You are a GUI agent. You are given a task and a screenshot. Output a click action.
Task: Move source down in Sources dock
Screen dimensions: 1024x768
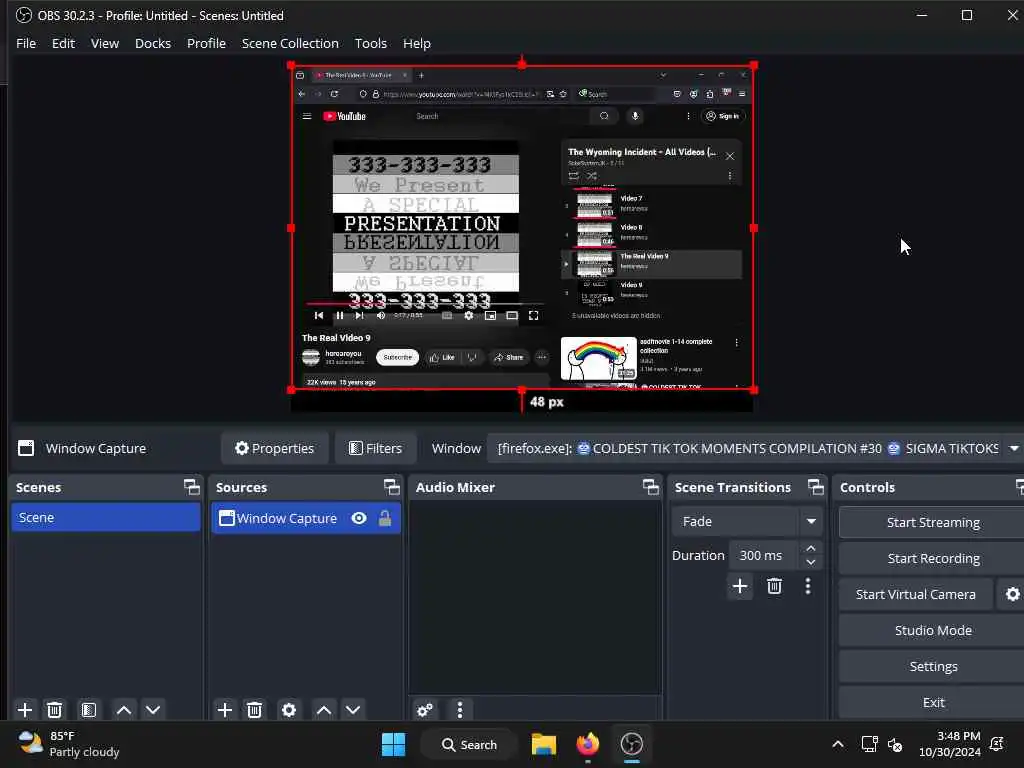click(353, 710)
